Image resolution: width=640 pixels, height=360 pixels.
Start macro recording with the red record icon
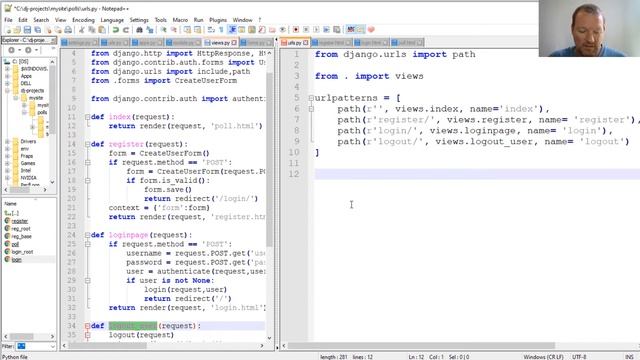pyautogui.click(x=296, y=30)
